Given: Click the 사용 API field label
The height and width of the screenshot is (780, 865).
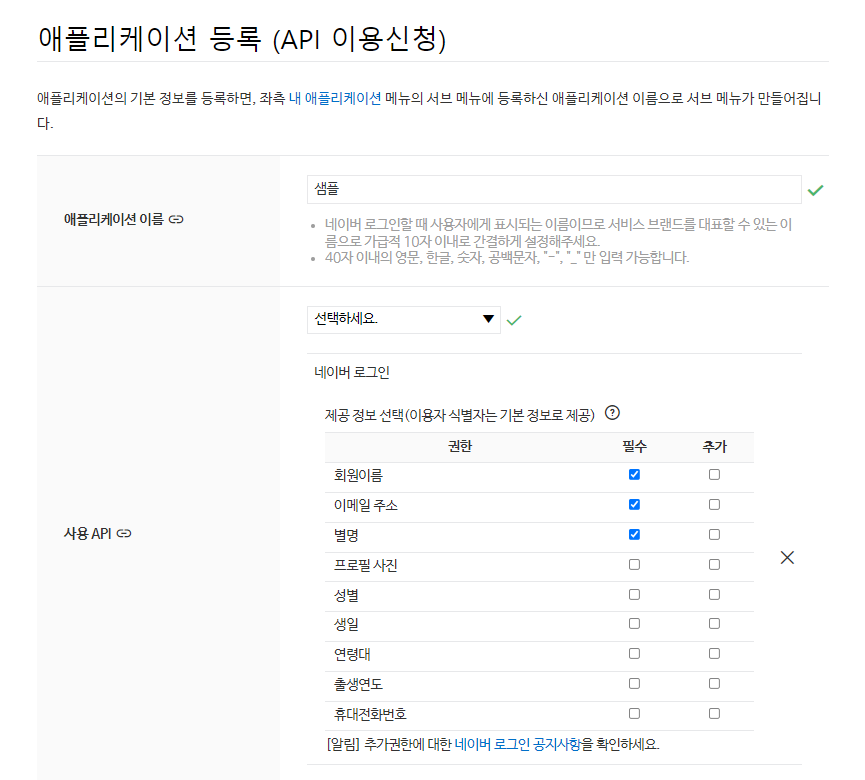Looking at the screenshot, I should pos(88,533).
